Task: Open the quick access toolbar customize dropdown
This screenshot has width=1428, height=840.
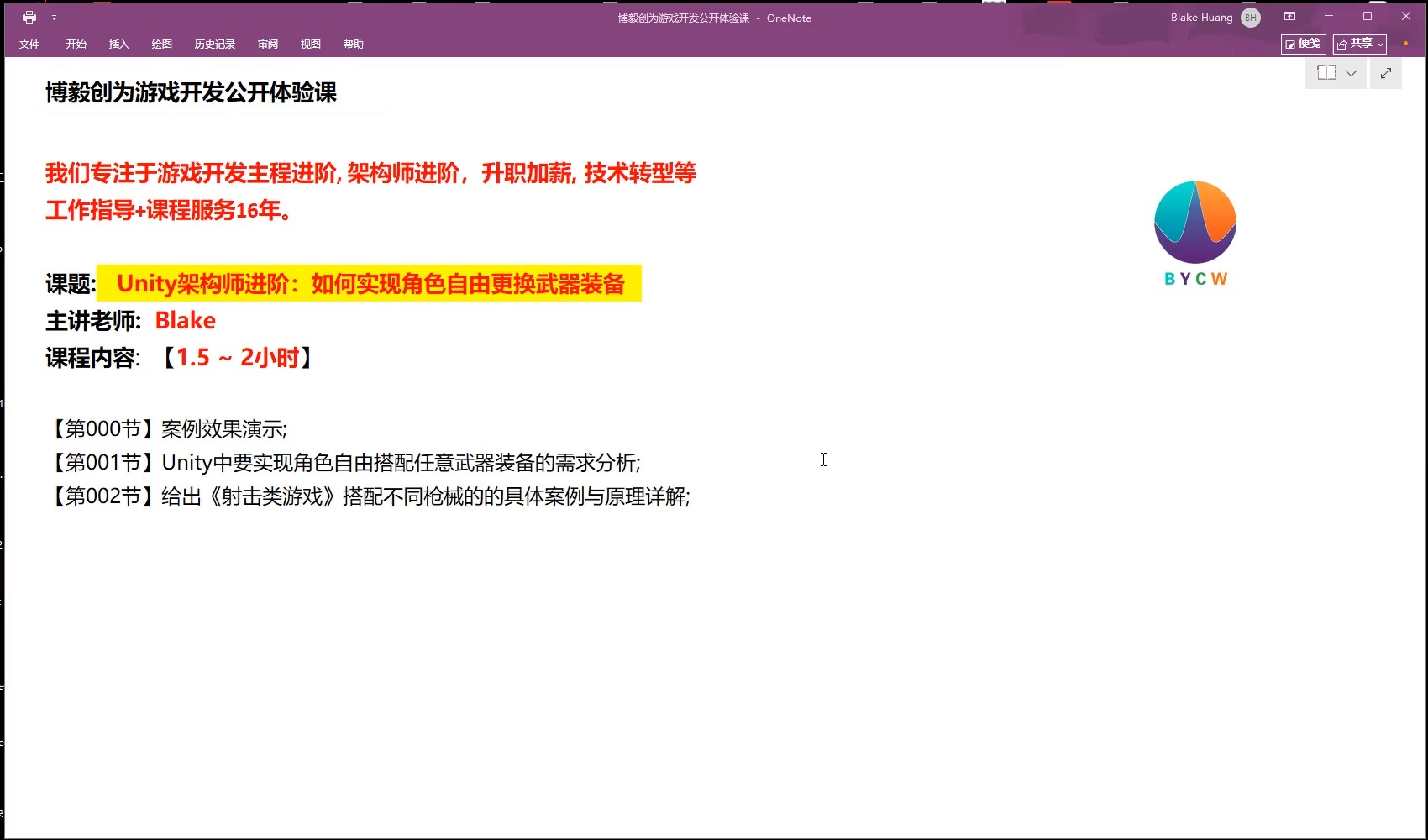Action: pyautogui.click(x=52, y=17)
